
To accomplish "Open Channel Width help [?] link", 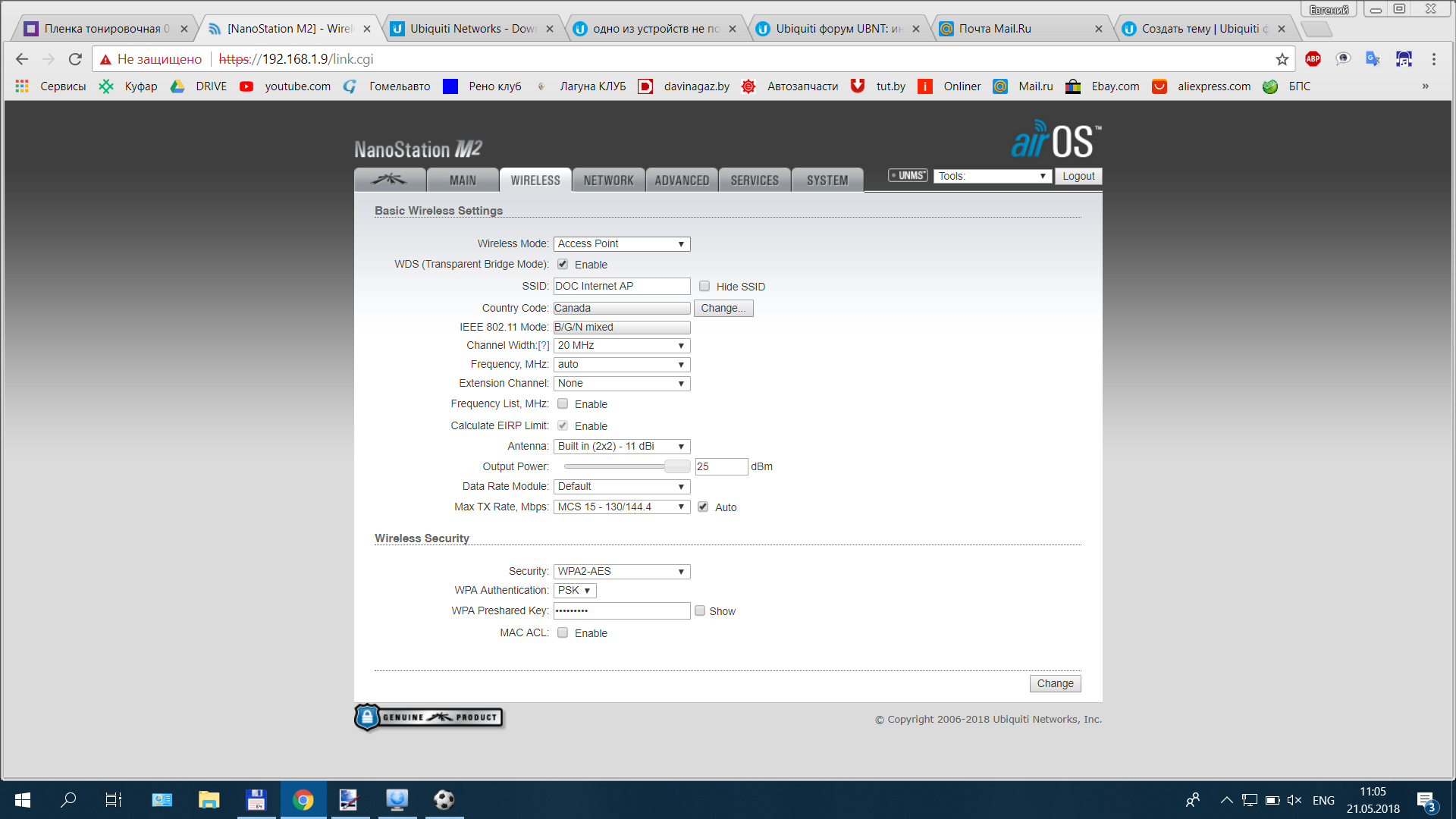I will point(544,345).
